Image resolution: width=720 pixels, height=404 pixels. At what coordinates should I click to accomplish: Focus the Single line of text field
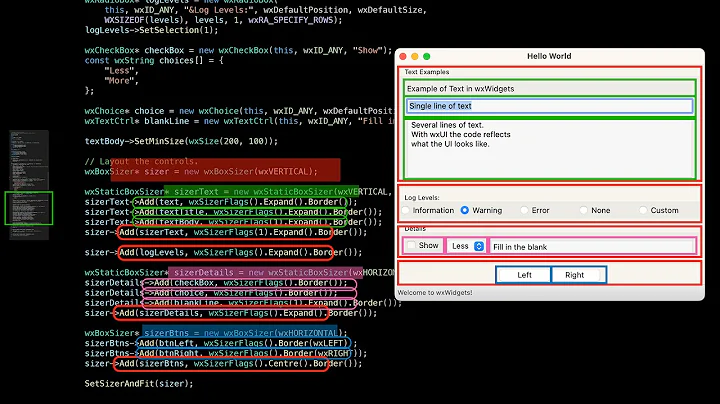click(x=549, y=106)
